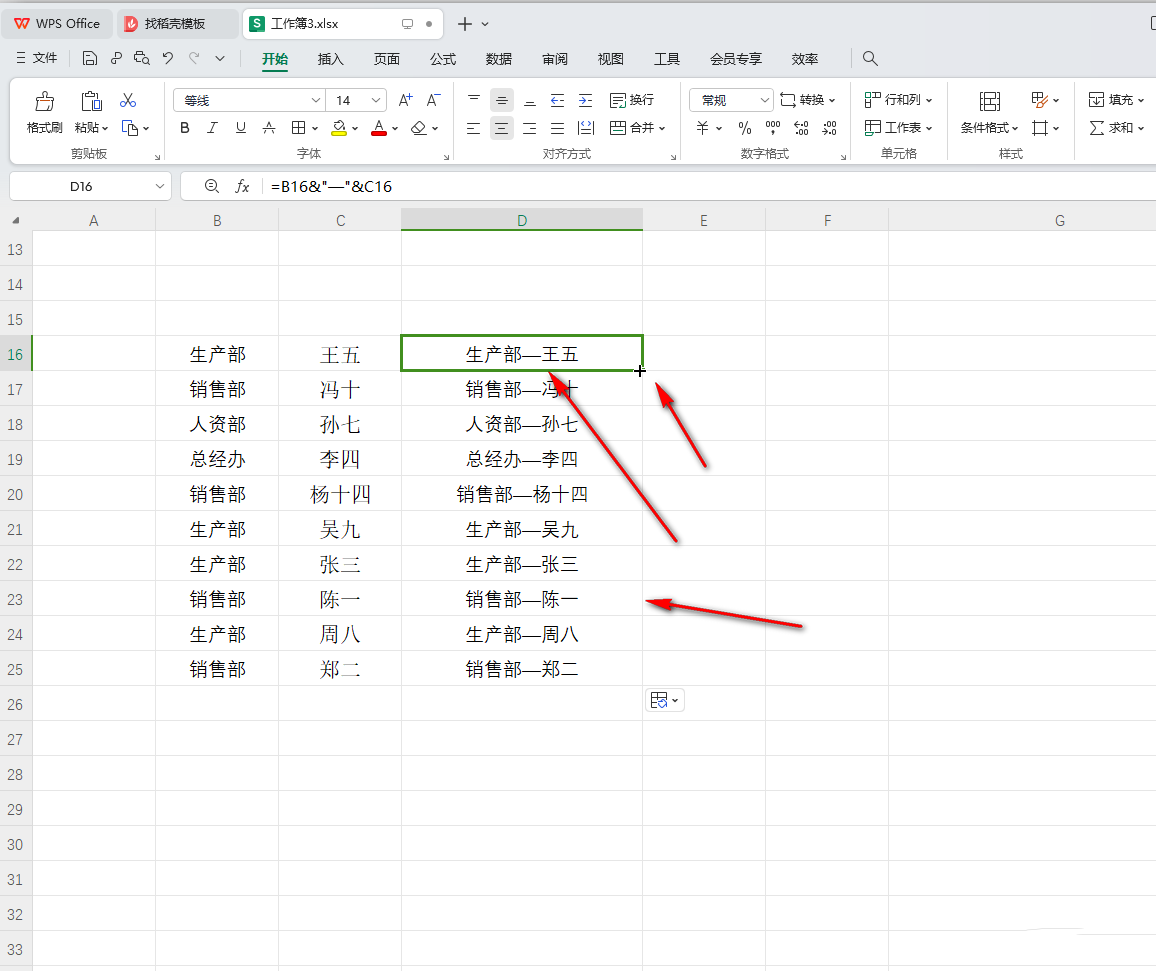Toggle Underline formatting

point(241,128)
